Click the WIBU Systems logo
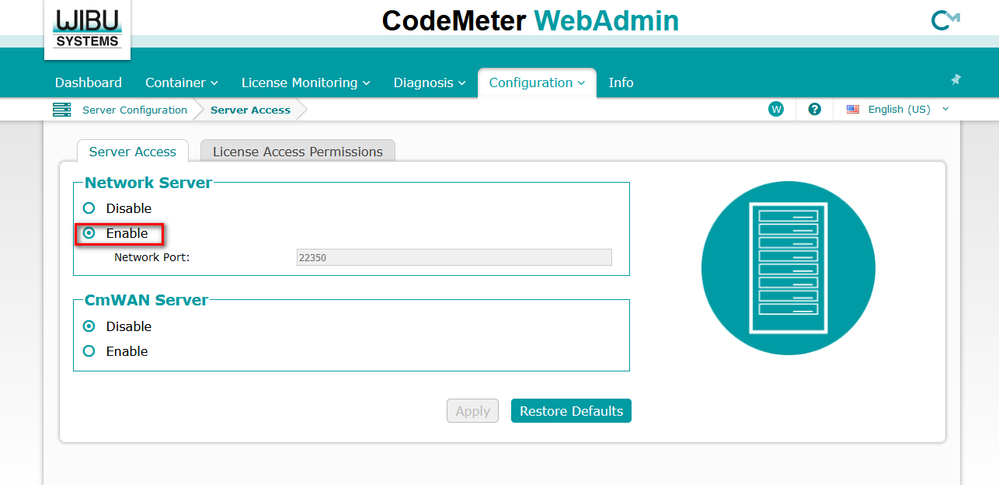 86,28
